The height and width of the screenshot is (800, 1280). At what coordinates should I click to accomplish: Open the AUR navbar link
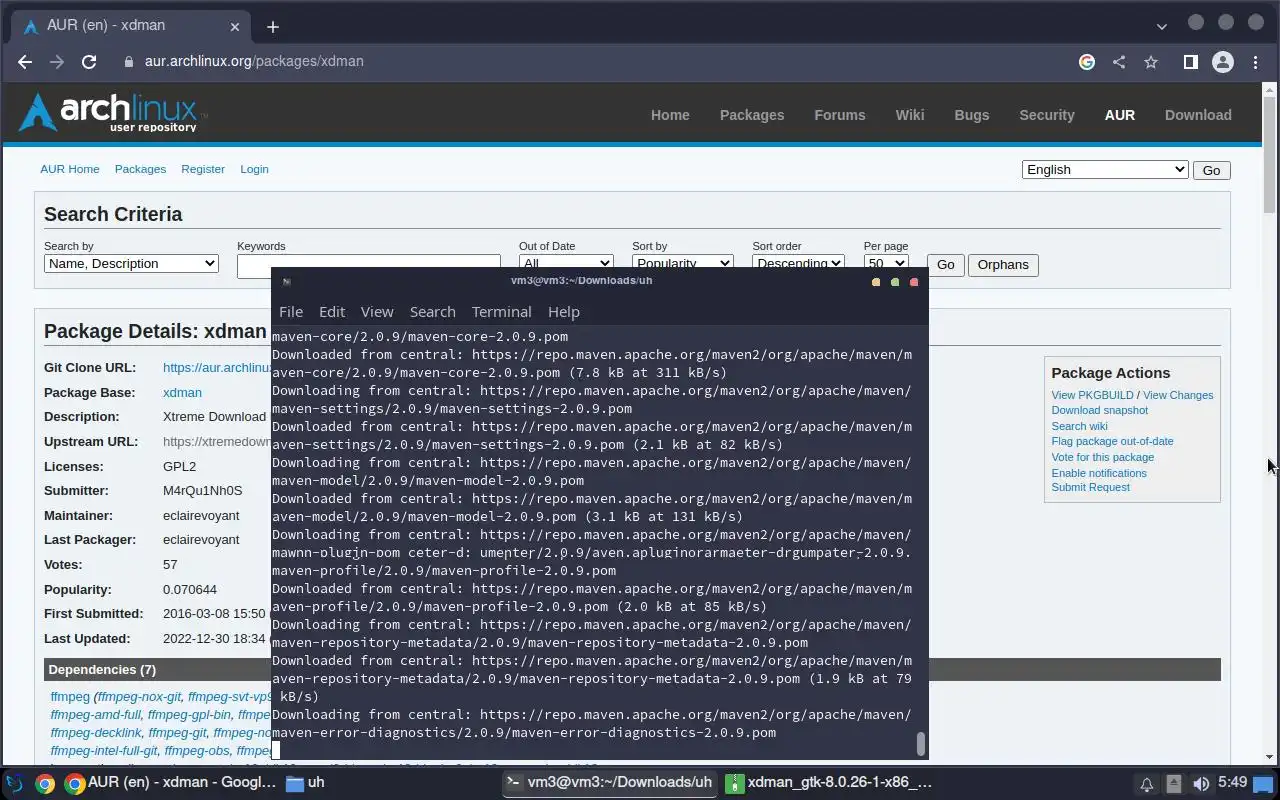1120,115
